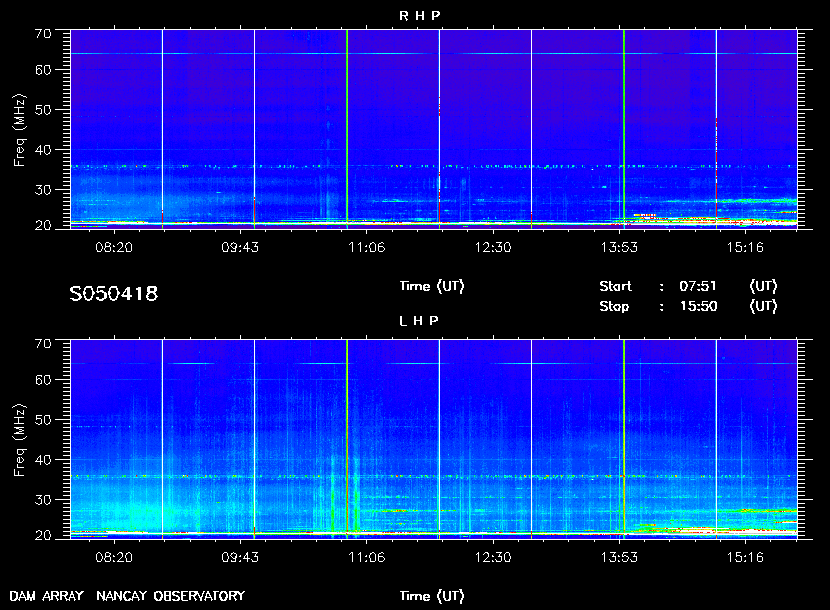Click the 09:43 time tick under LHP plot
This screenshot has height=610, width=830.
coord(240,558)
